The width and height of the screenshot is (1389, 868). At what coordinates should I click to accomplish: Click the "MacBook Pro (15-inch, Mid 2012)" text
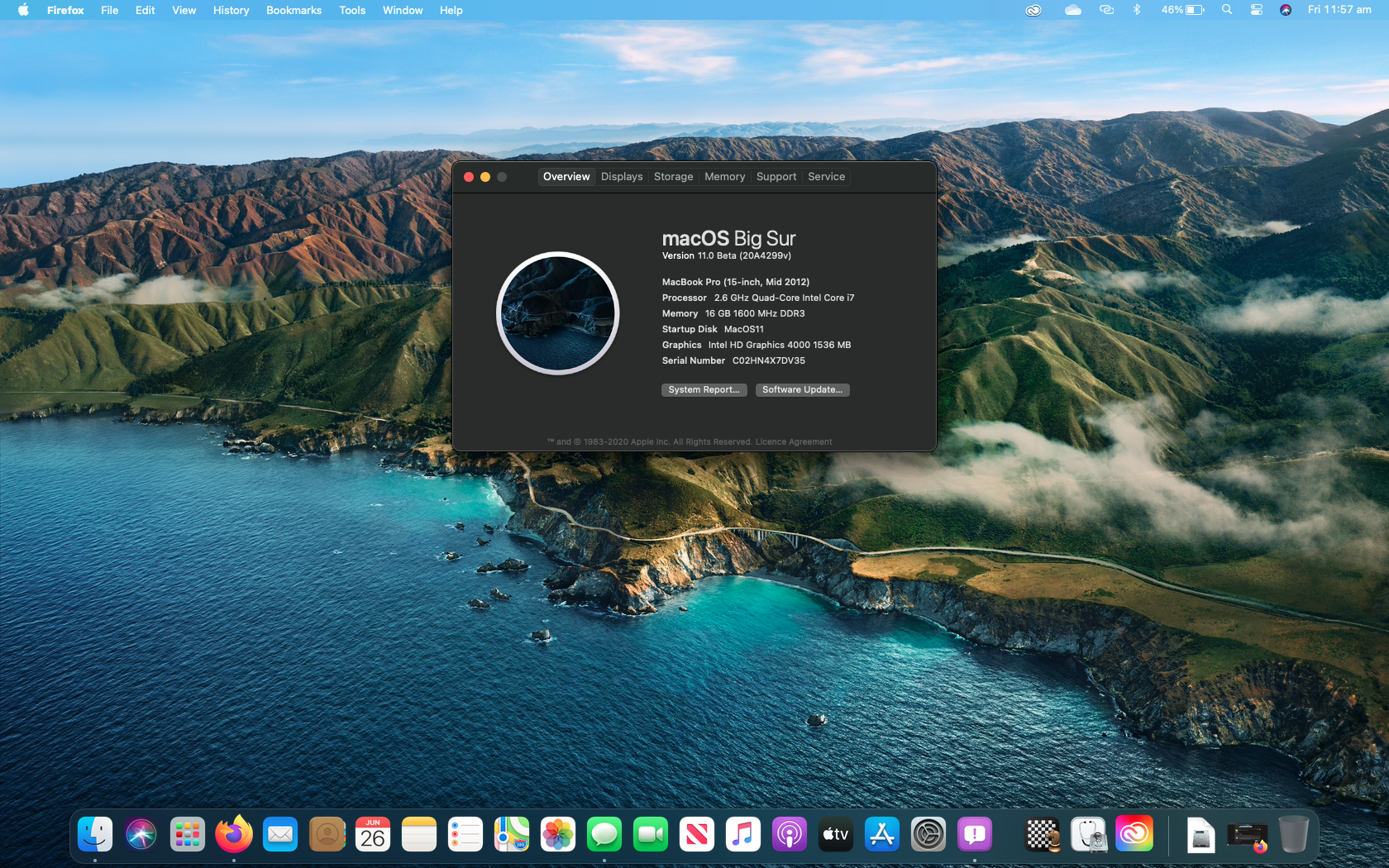point(736,283)
